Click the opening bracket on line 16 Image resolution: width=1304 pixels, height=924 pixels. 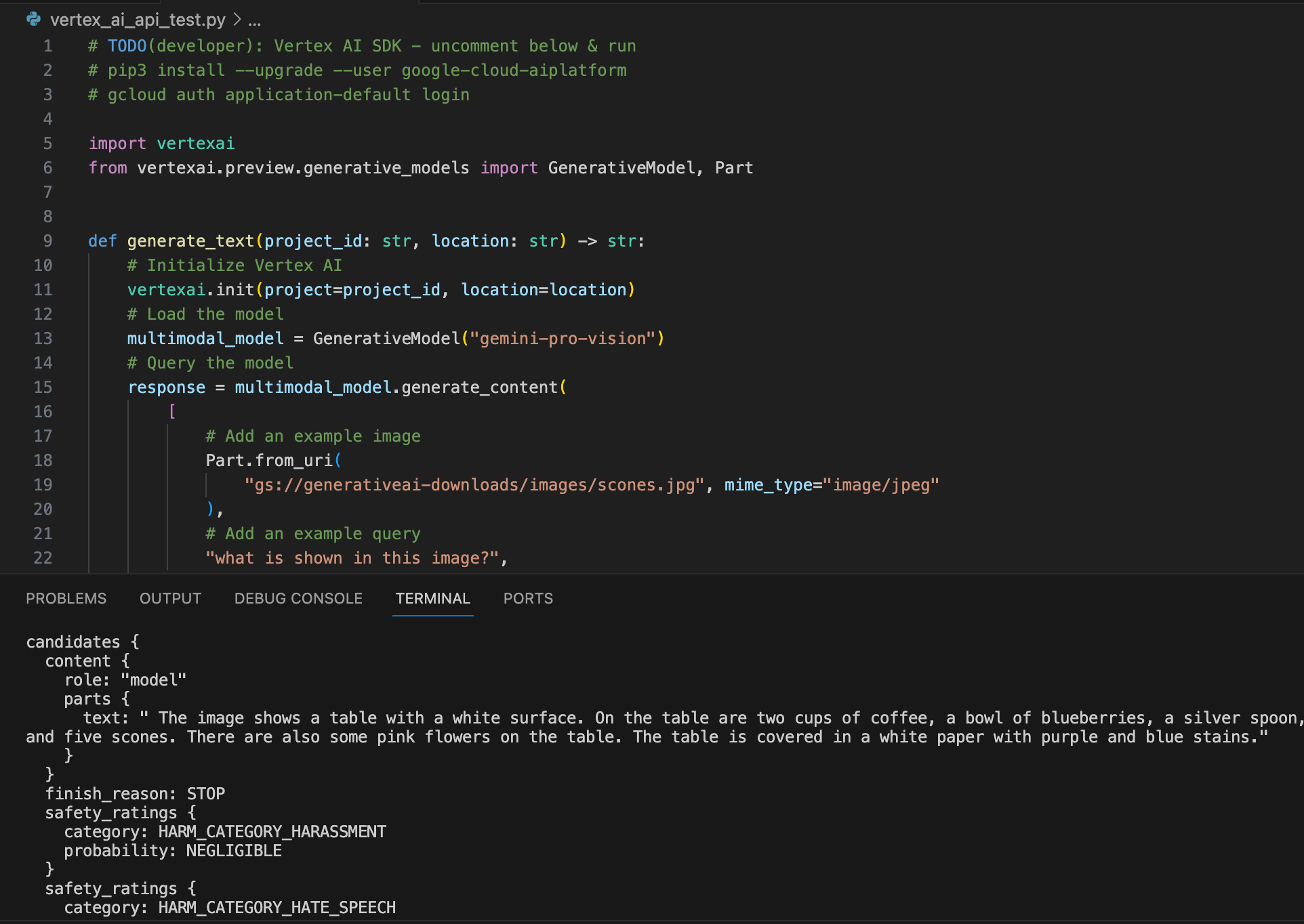pyautogui.click(x=172, y=412)
